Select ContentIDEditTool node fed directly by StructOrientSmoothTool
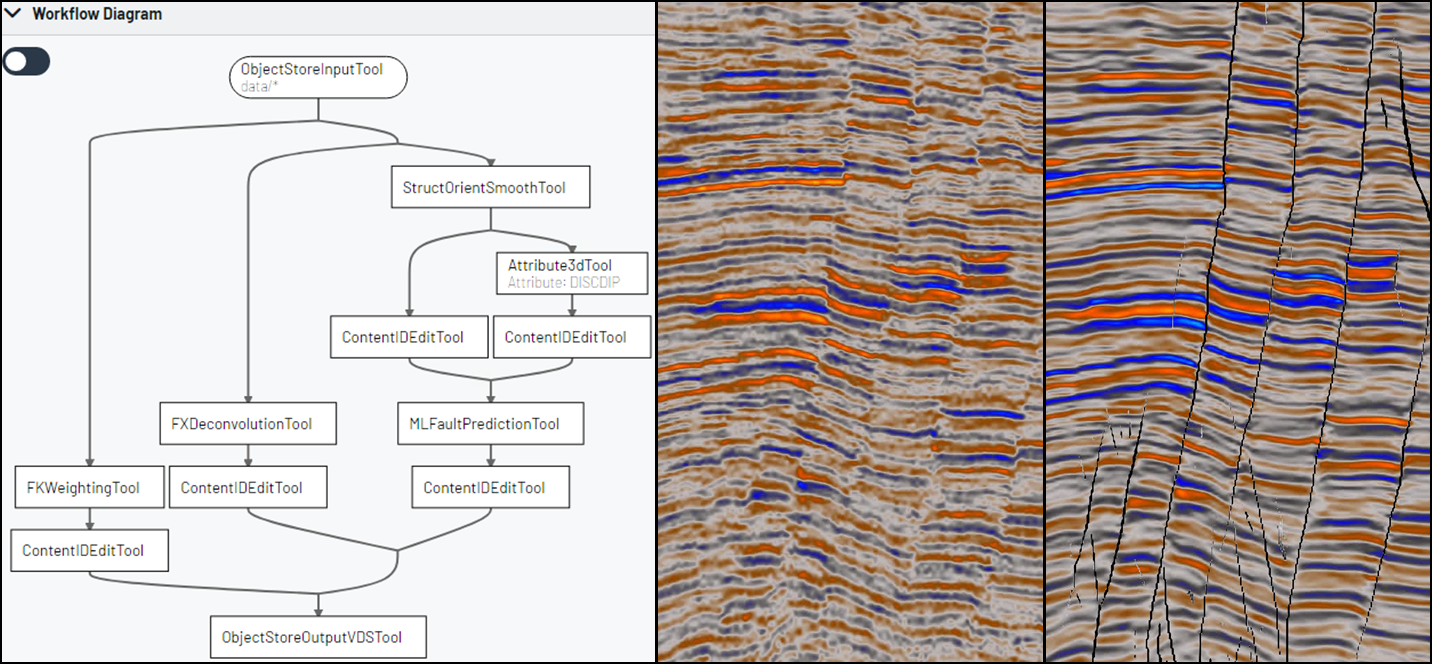The width and height of the screenshot is (1432, 664). (409, 337)
